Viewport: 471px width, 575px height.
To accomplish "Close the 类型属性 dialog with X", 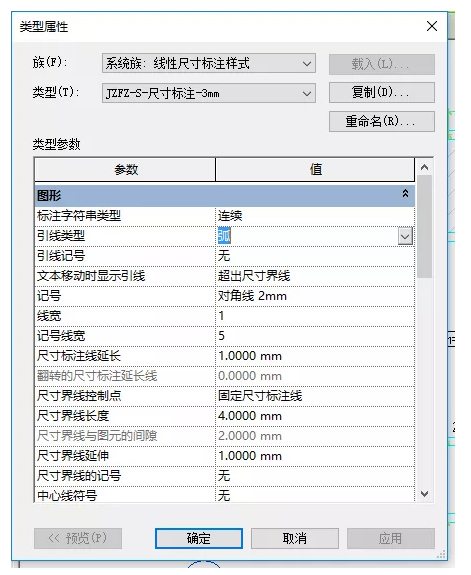I will tap(432, 26).
